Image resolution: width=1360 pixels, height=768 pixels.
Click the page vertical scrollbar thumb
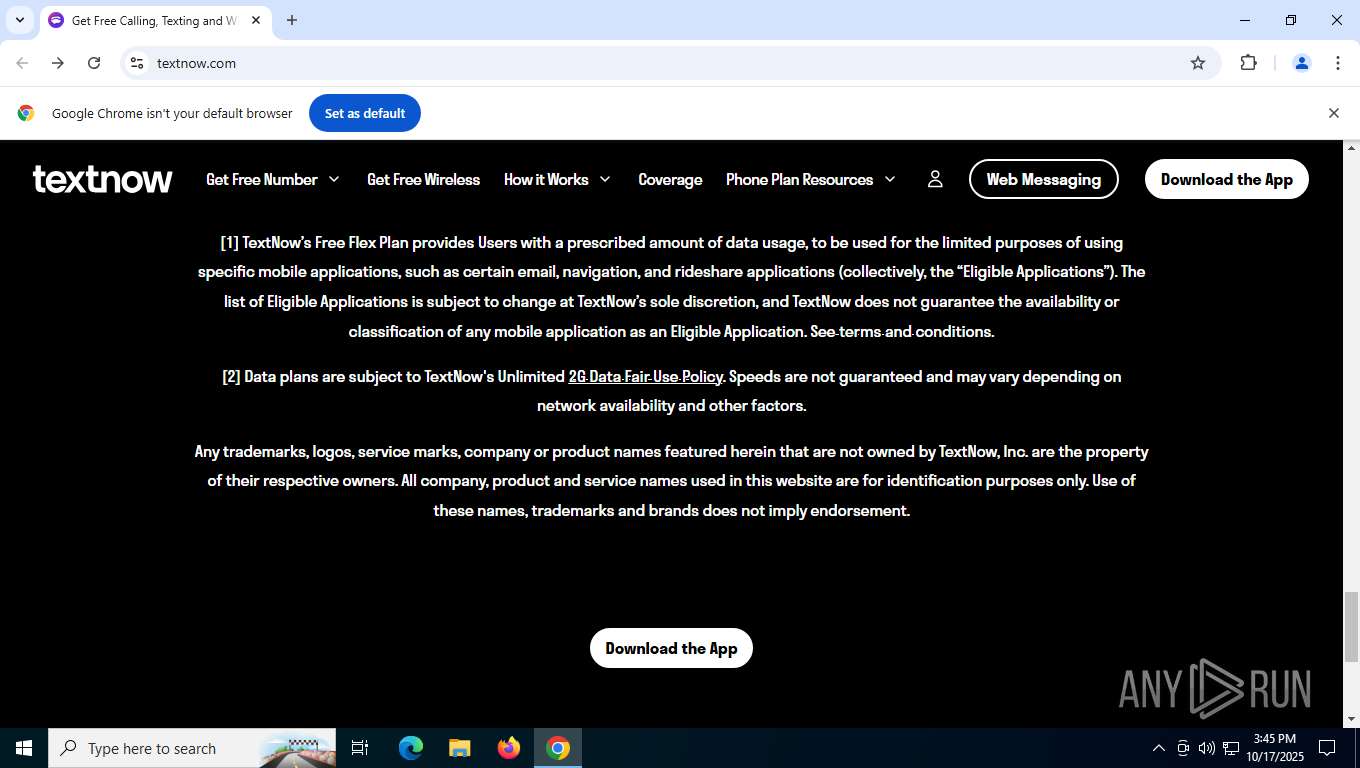point(1351,627)
